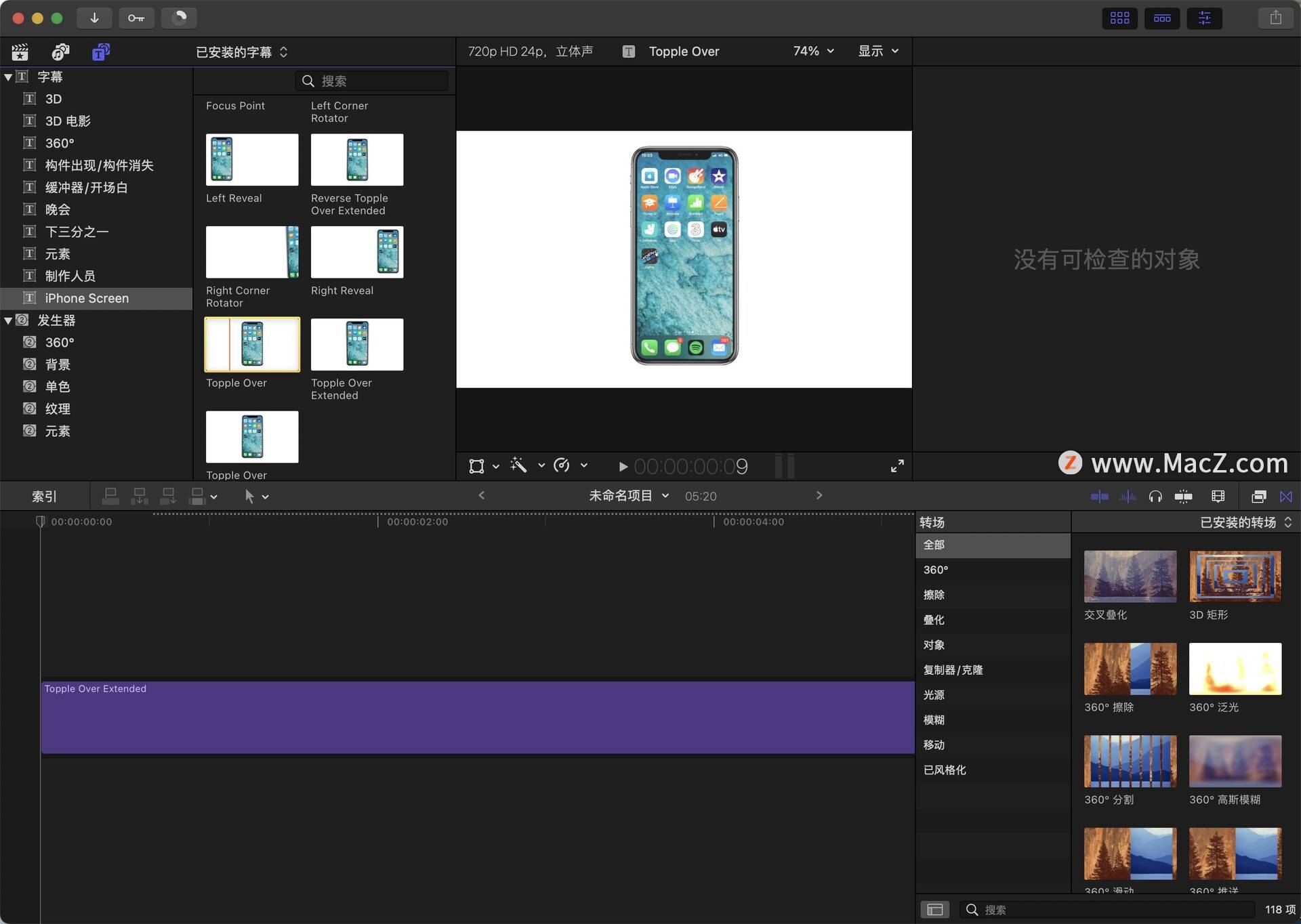
Task: Toggle video and audio skimming
Action: [1099, 497]
